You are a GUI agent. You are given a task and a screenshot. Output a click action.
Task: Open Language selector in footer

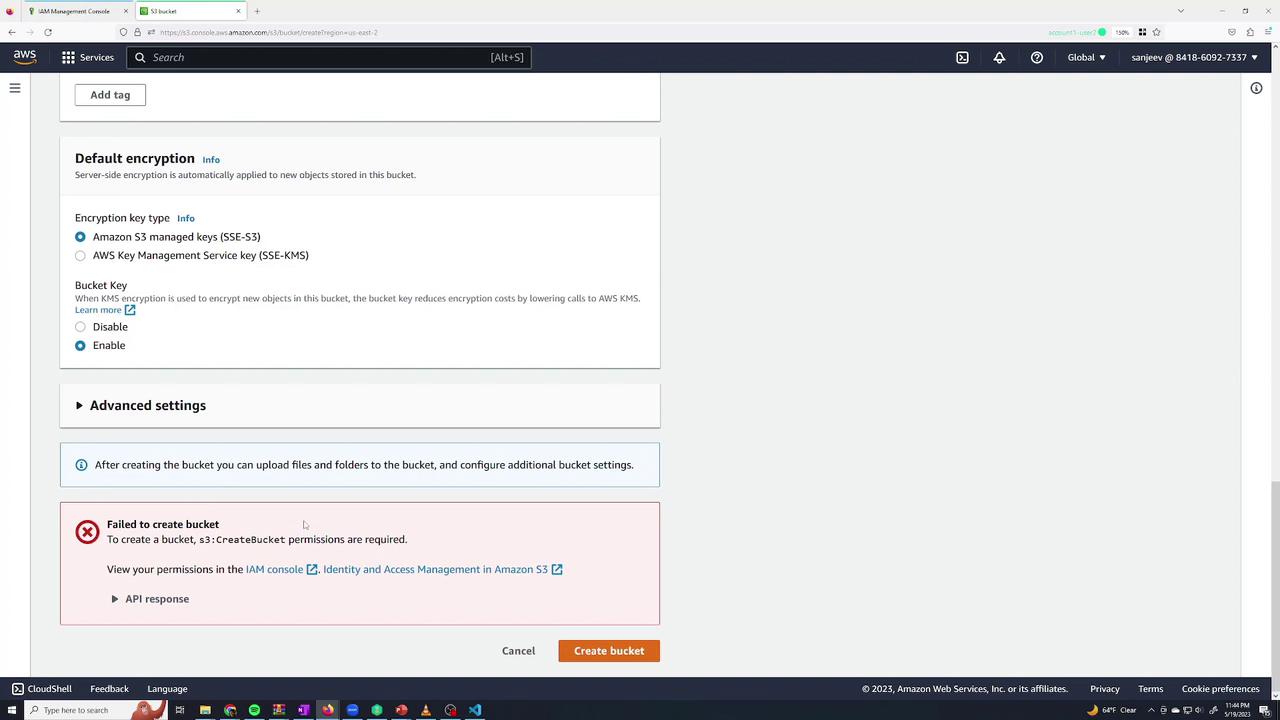167,689
